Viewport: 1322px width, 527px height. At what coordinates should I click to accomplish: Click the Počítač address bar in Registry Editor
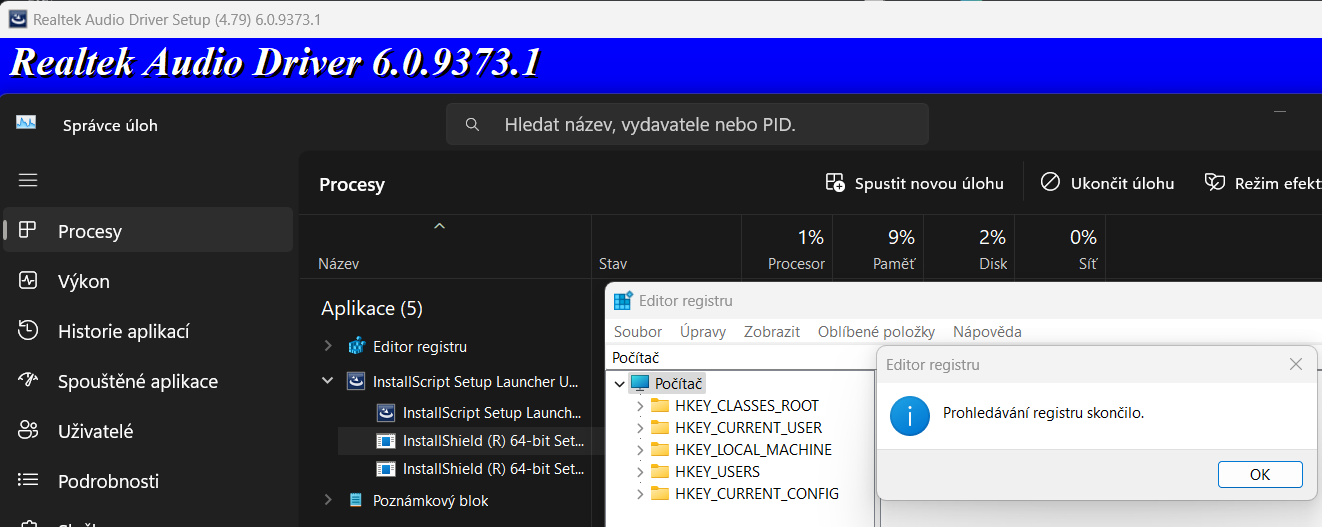[x=740, y=357]
